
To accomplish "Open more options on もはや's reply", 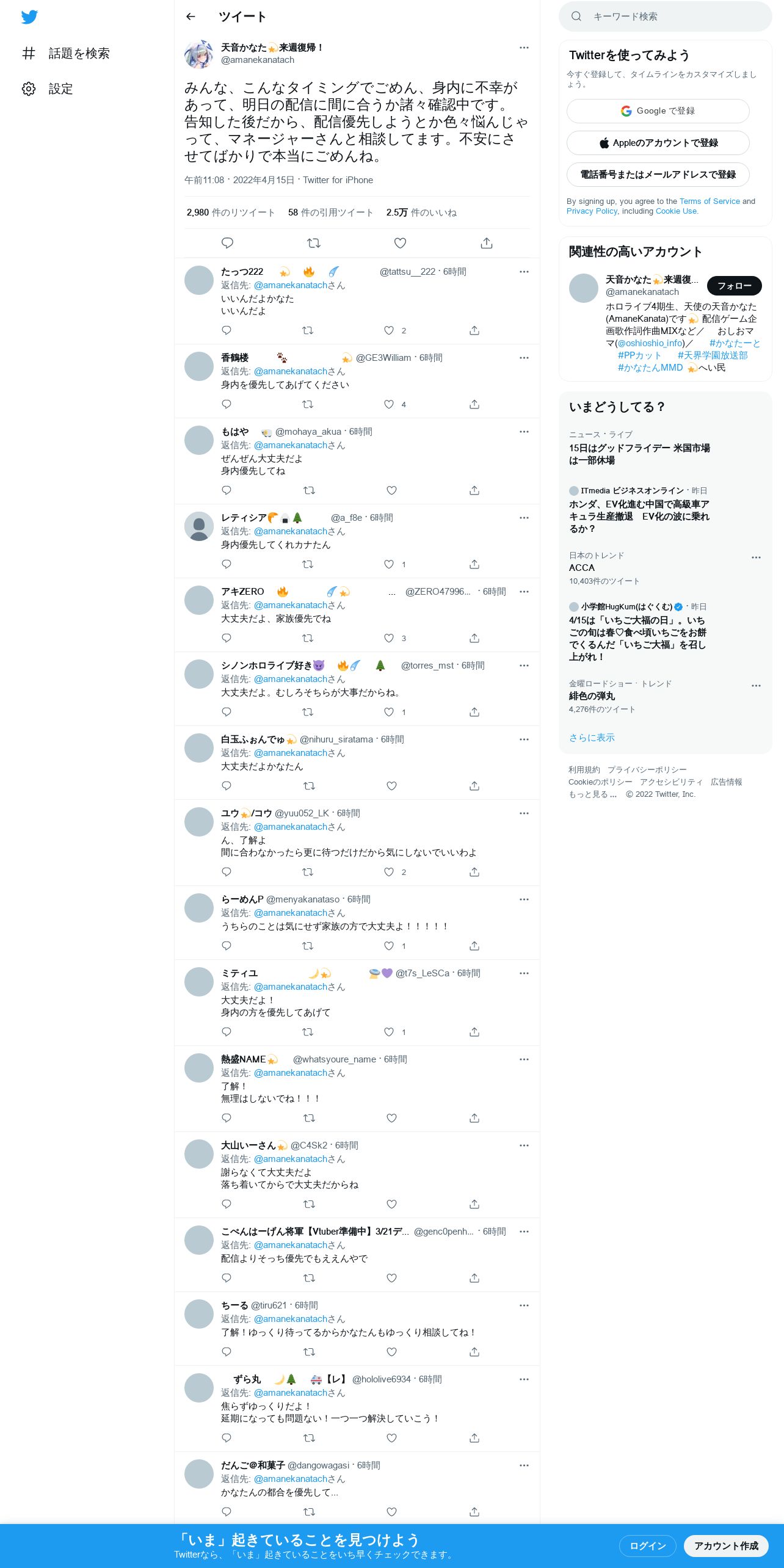I will pos(524,432).
